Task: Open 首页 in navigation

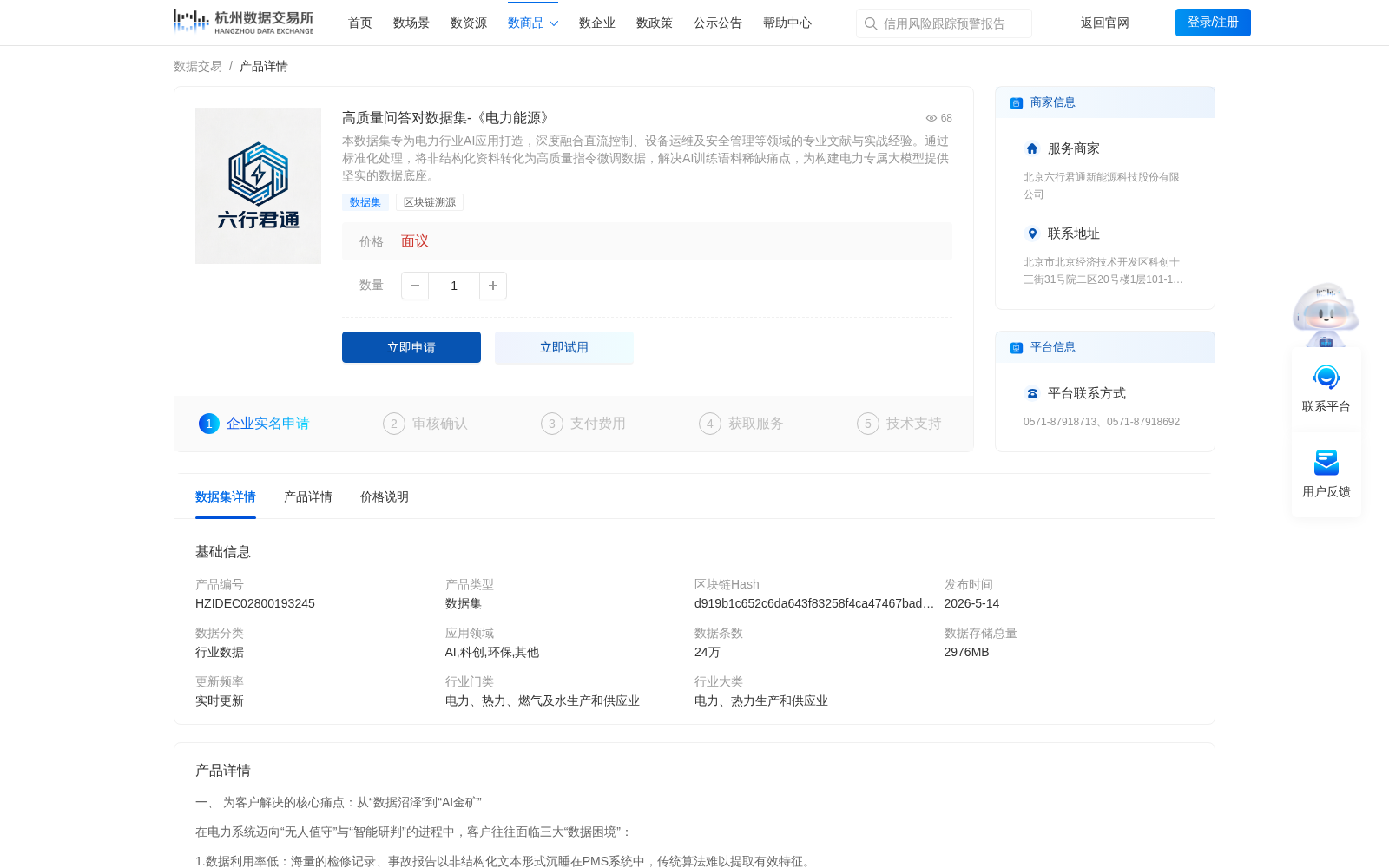Action: [x=360, y=23]
